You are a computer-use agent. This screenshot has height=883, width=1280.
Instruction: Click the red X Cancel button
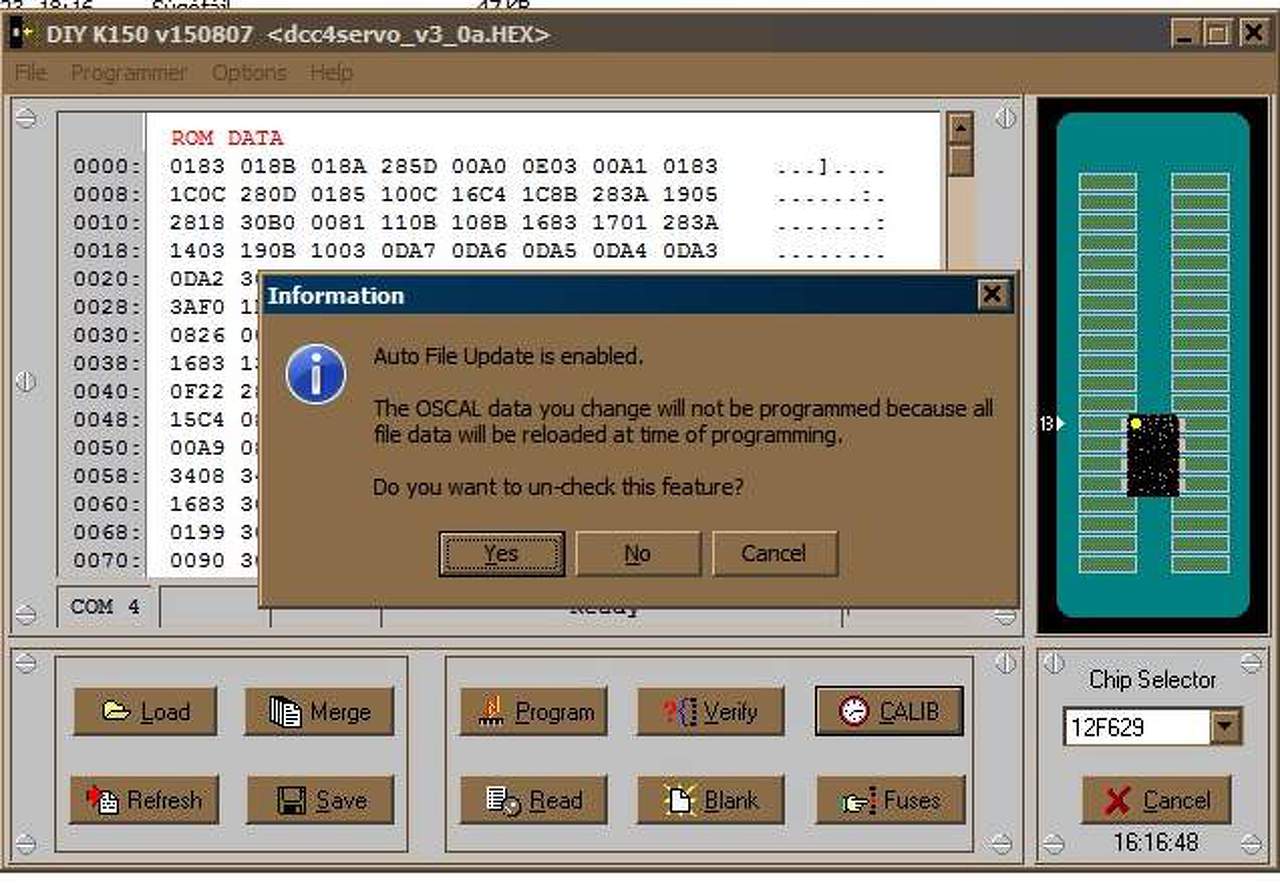[1156, 800]
